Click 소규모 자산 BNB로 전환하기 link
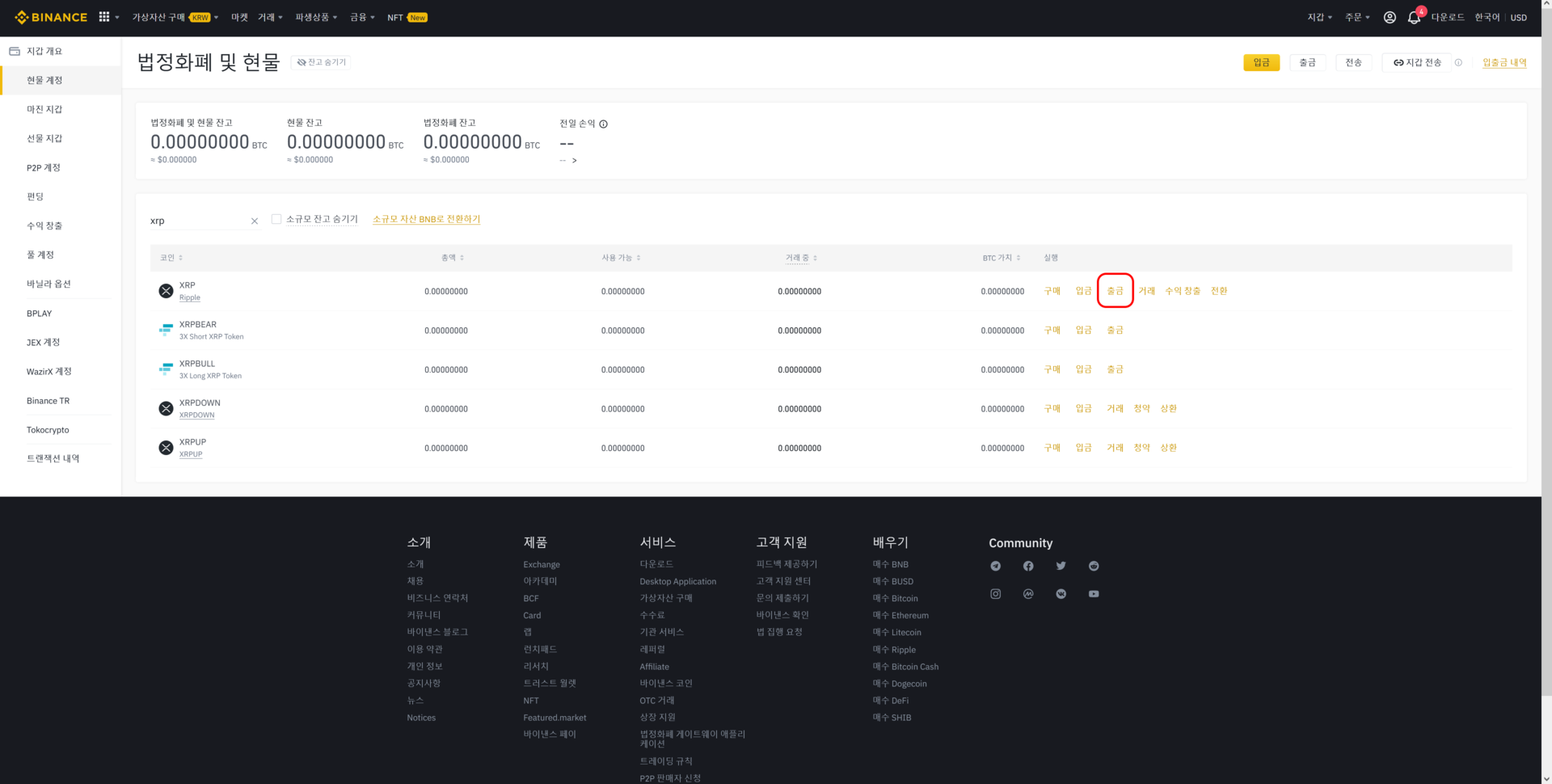This screenshot has height=784, width=1552. point(426,219)
